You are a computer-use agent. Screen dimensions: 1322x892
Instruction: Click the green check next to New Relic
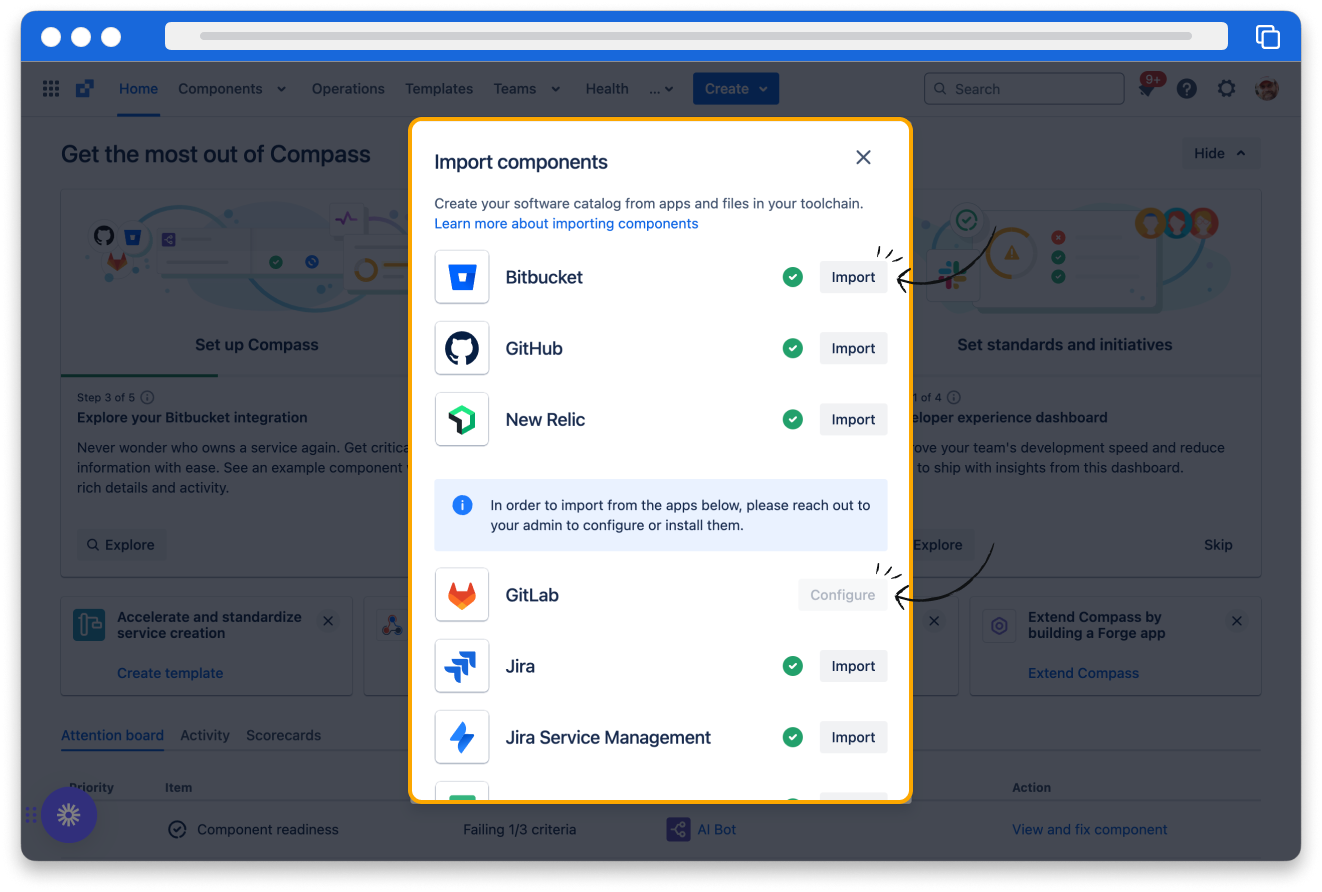coord(793,419)
